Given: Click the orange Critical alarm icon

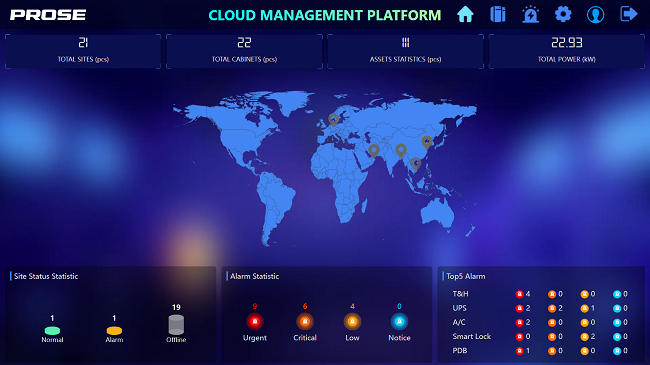Looking at the screenshot, I should tap(305, 321).
